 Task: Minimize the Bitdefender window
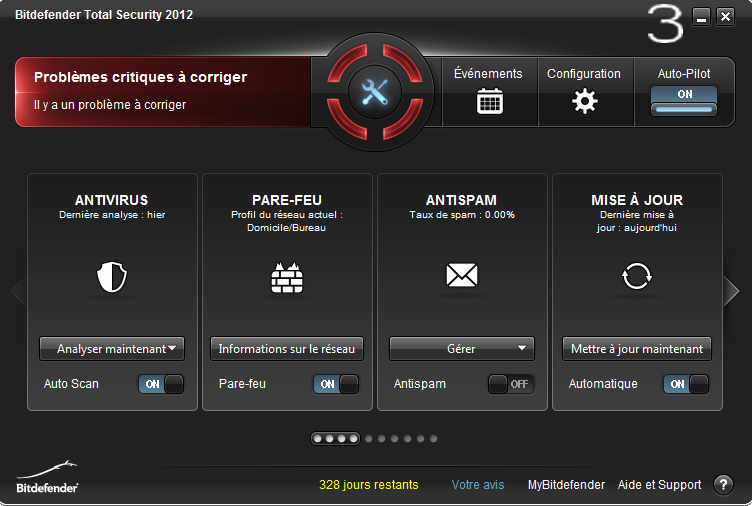point(701,17)
